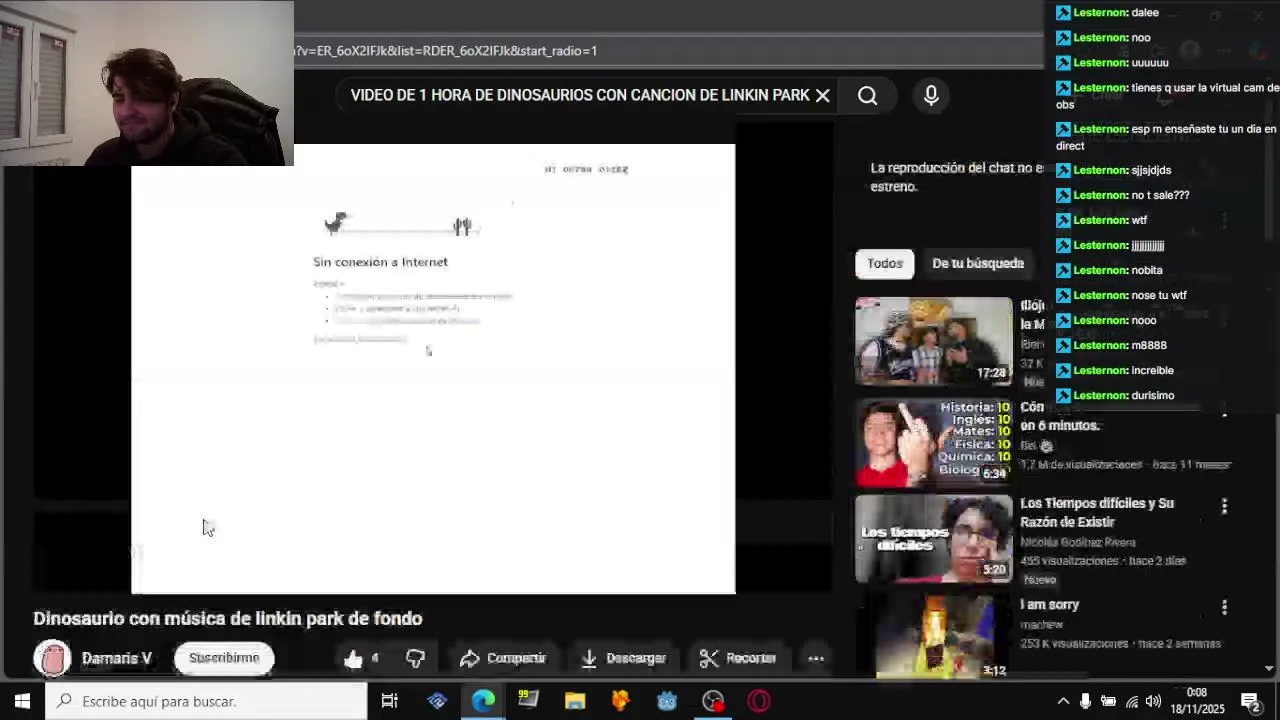Select the De tu búsqueda chip
Viewport: 1280px width, 720px height.
[978, 263]
